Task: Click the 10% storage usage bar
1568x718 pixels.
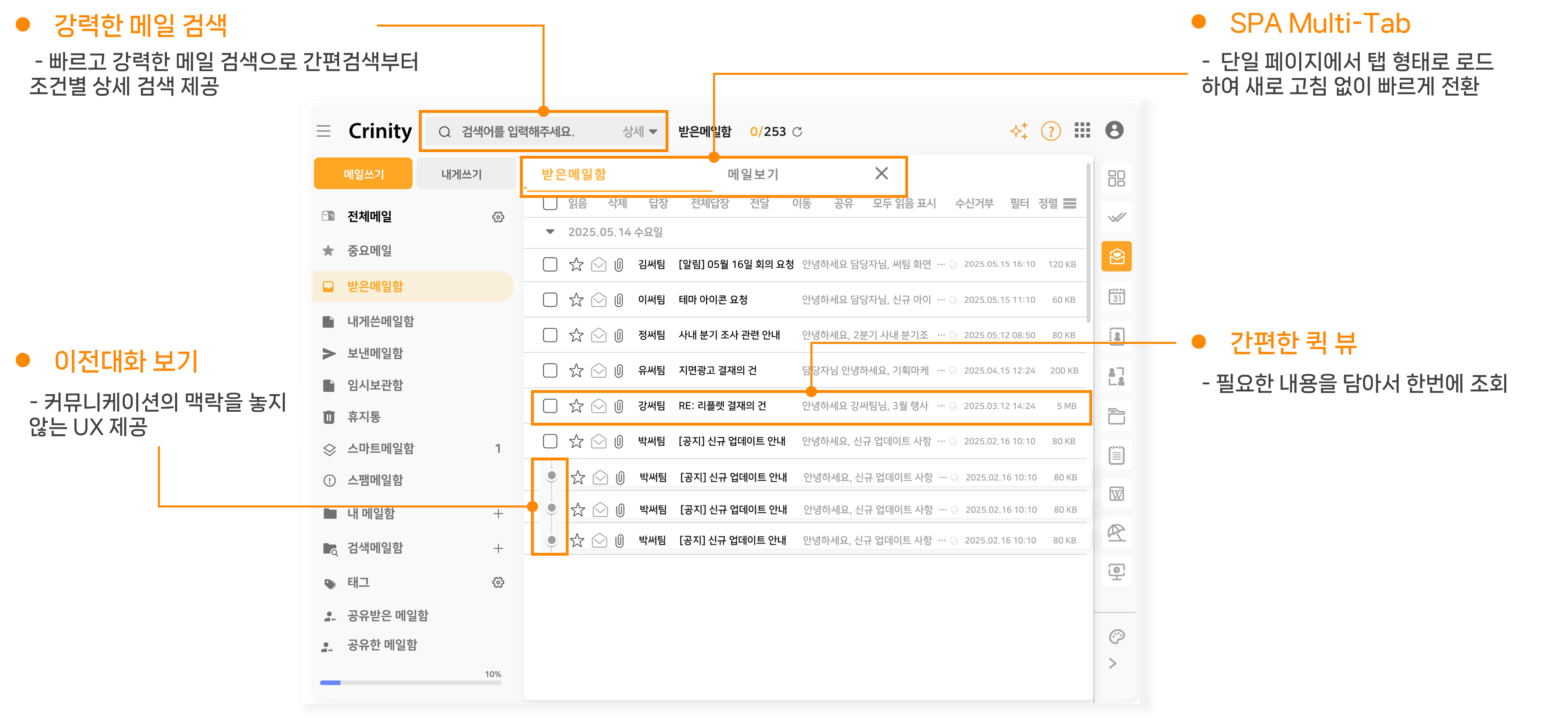Action: pos(410,682)
